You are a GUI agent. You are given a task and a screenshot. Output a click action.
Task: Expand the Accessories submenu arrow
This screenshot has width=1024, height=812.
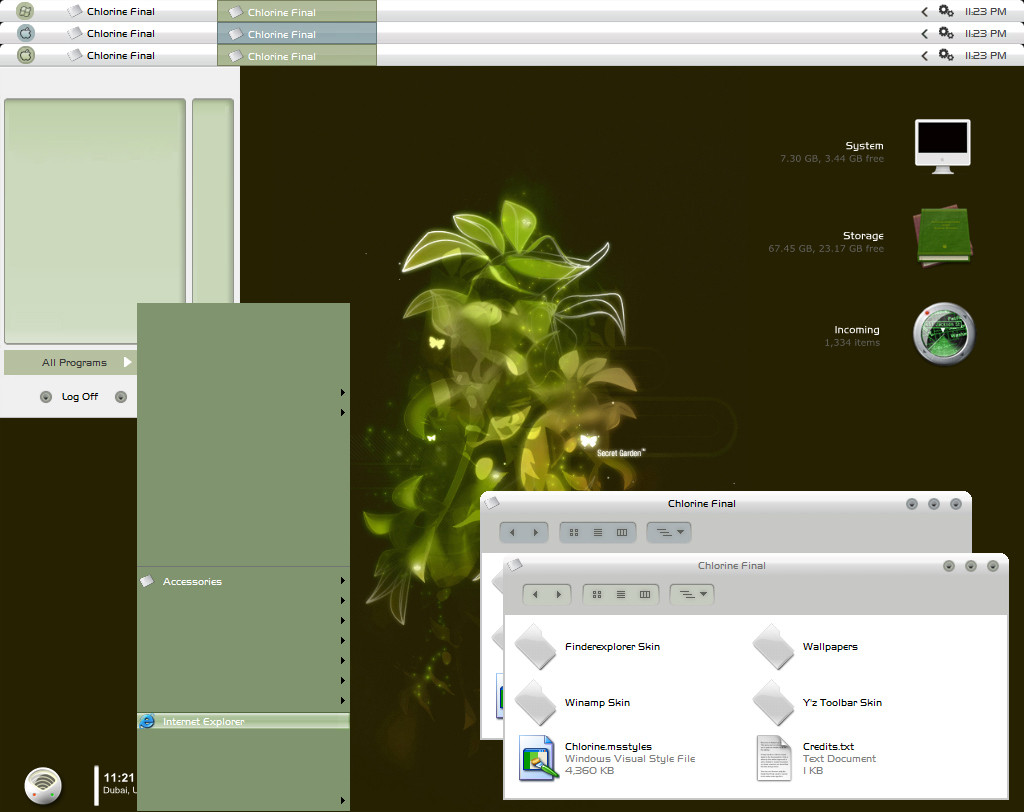[343, 581]
